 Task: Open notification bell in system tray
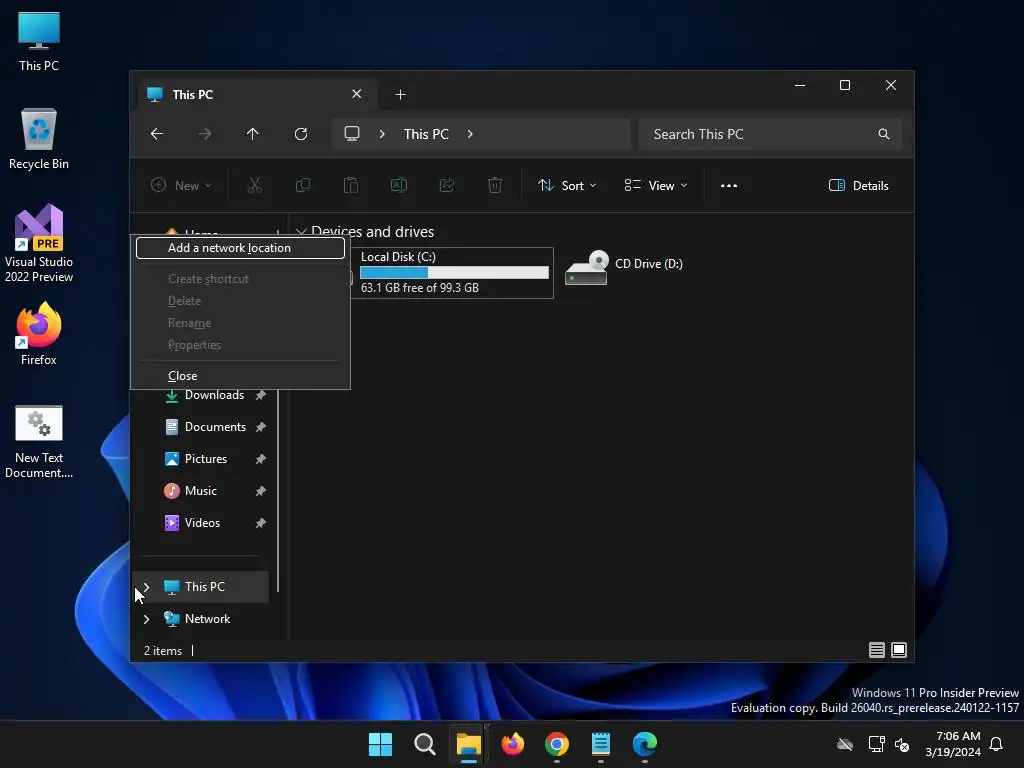[x=996, y=744]
